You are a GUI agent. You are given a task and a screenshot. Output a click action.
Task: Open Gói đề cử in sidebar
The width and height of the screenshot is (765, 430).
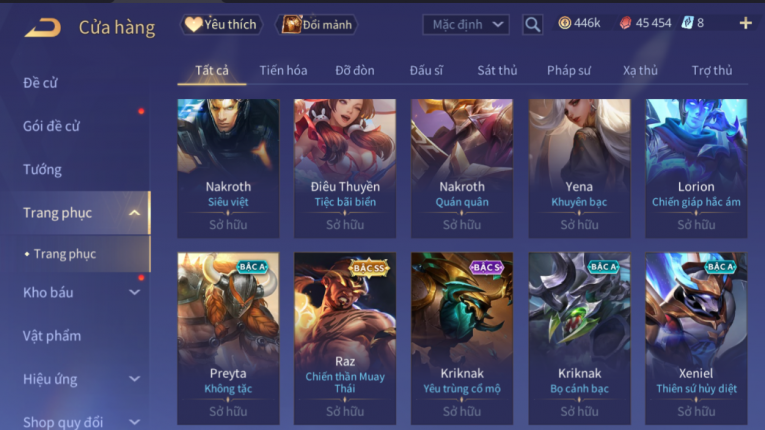coord(51,126)
